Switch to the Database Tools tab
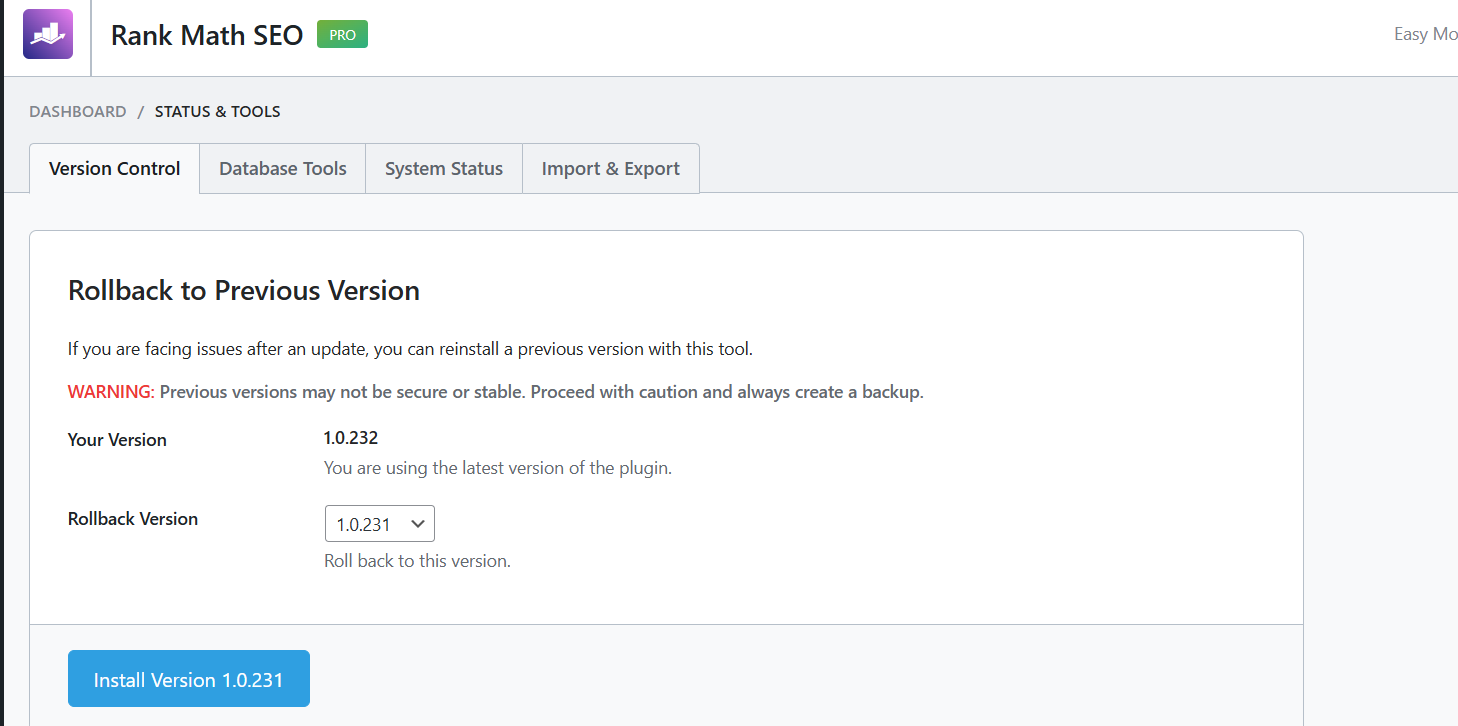 (283, 169)
